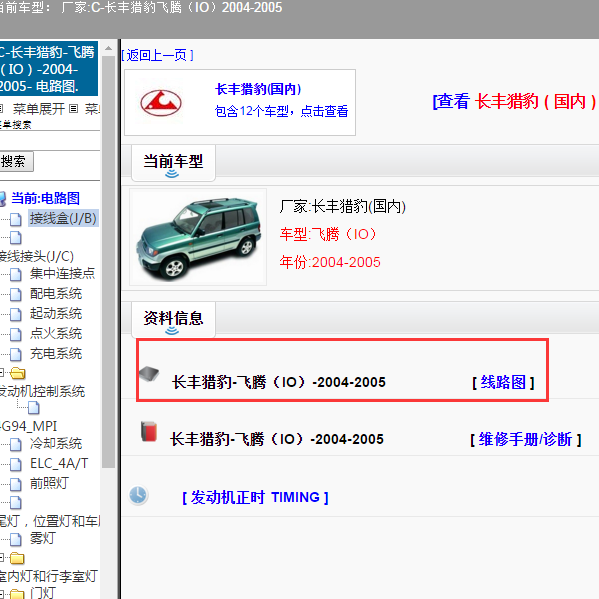
Task: Click the page icon above G94_MPI
Action: pos(34,408)
